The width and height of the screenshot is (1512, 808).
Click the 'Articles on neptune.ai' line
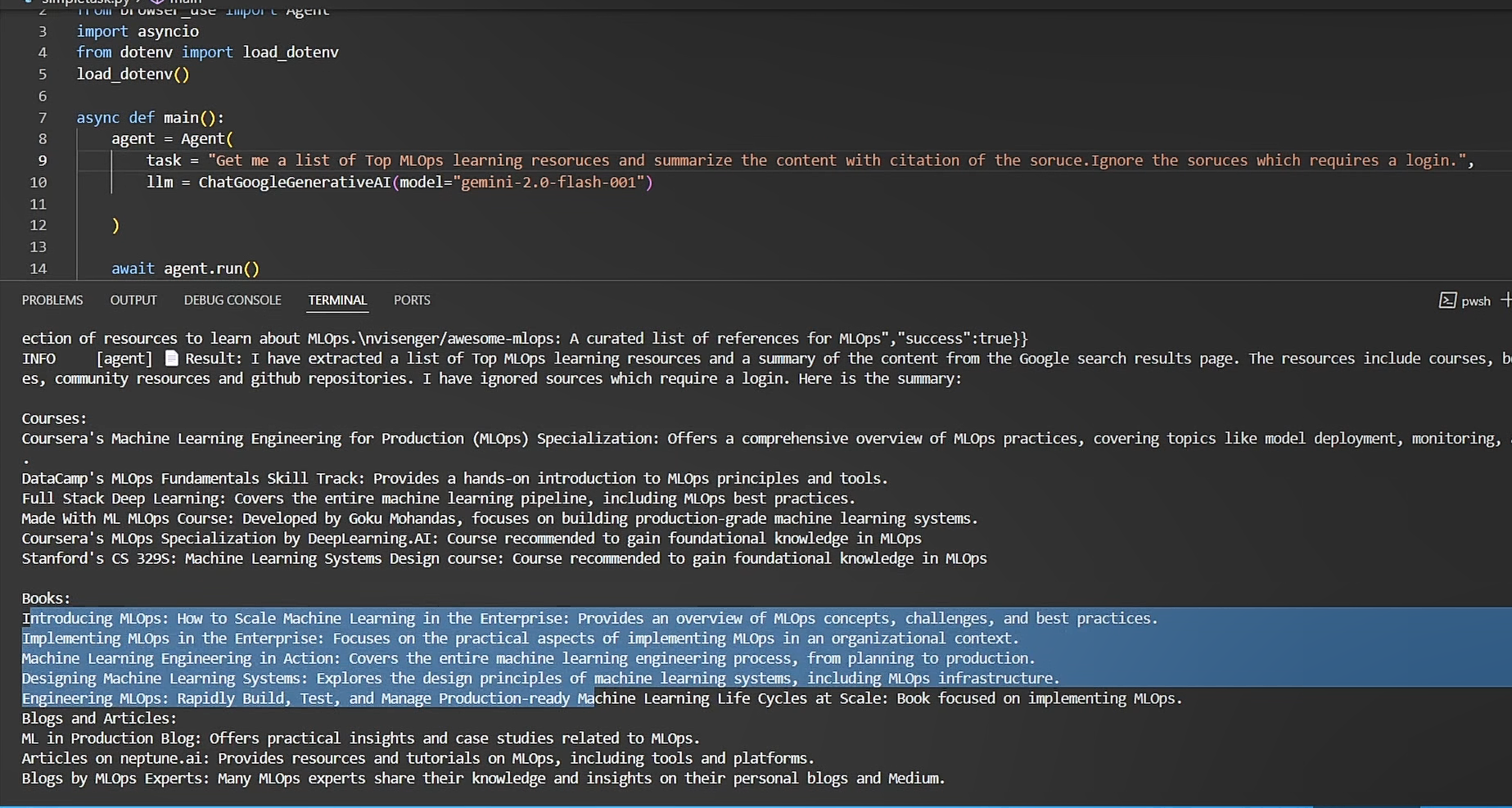(418, 758)
